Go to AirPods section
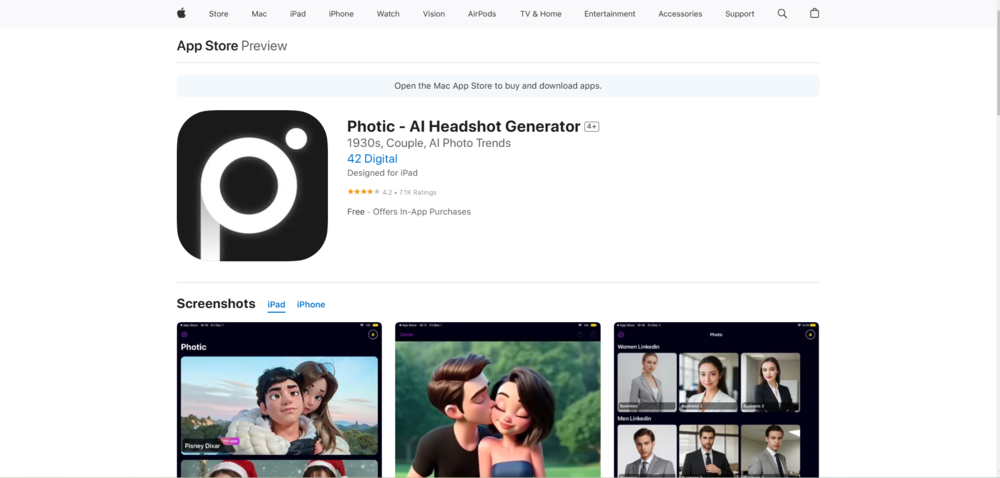Screen dimensions: 1000x478 [x=482, y=14]
